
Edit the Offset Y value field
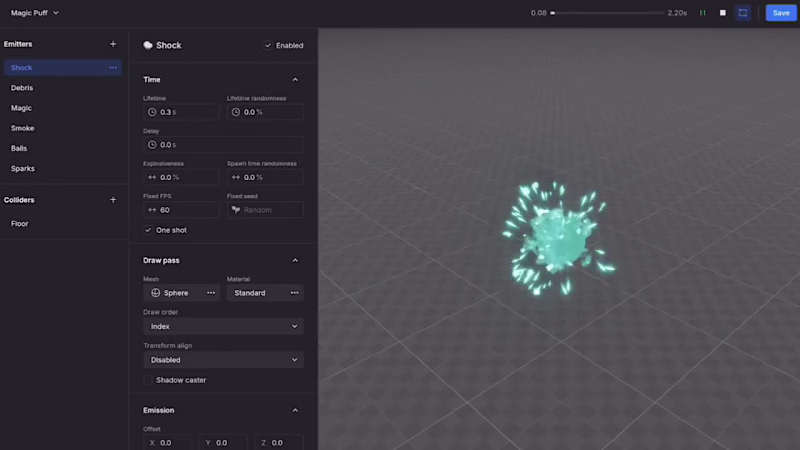pyautogui.click(x=223, y=442)
